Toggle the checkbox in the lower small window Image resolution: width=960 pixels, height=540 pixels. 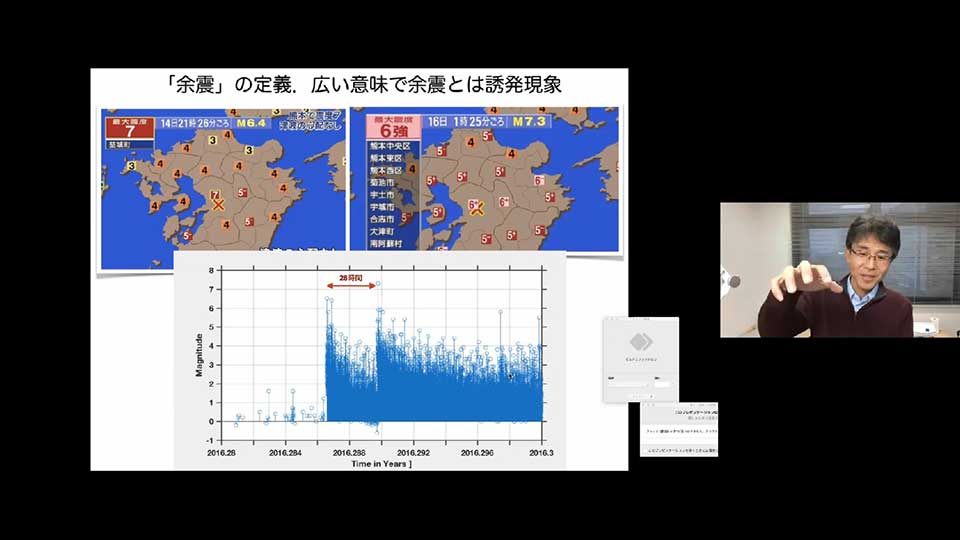(x=645, y=451)
